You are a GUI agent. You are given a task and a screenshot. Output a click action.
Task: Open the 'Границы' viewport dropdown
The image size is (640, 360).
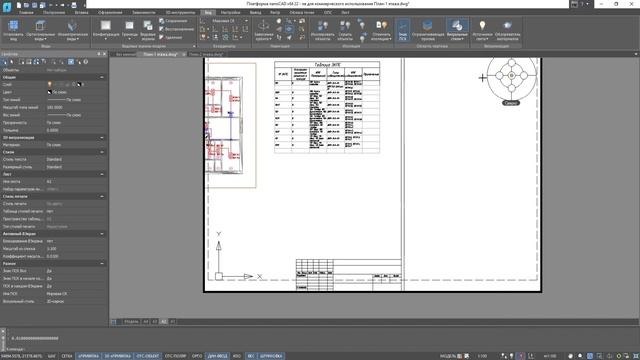click(130, 30)
